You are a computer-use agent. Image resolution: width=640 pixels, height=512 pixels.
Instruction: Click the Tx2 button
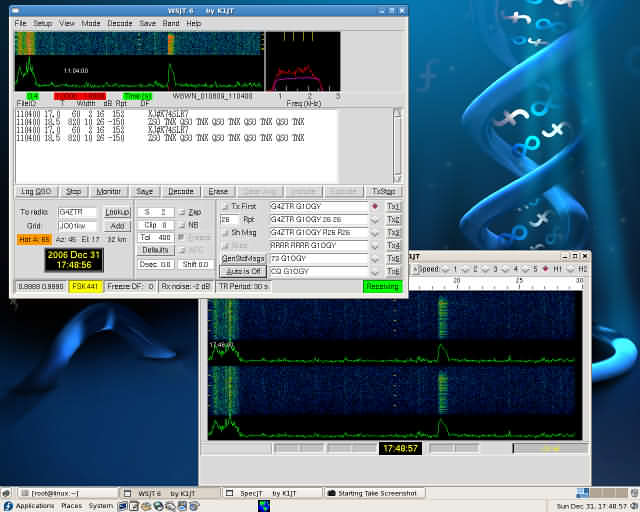pyautogui.click(x=393, y=220)
